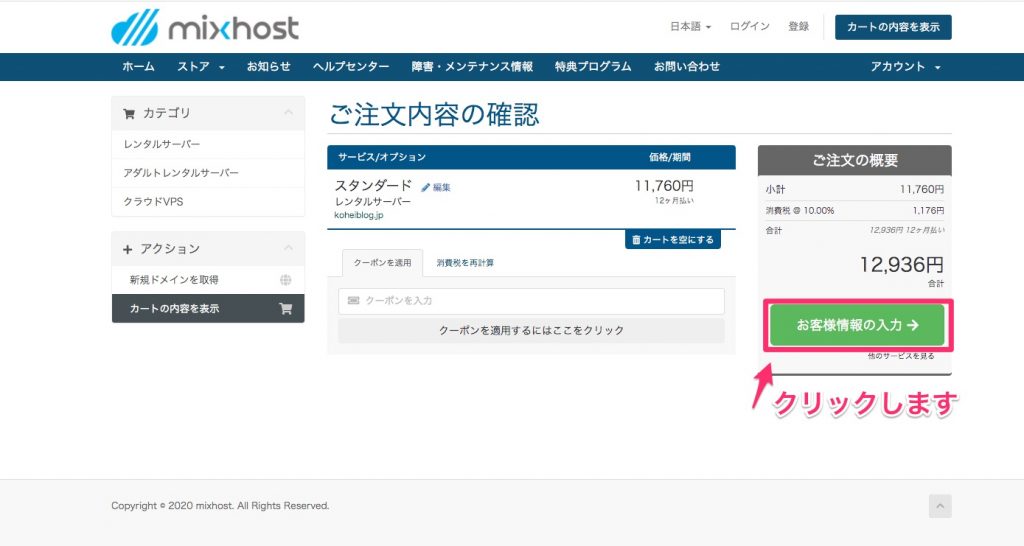Click the globe icon beside 新規ドメインを取得

click(x=286, y=280)
